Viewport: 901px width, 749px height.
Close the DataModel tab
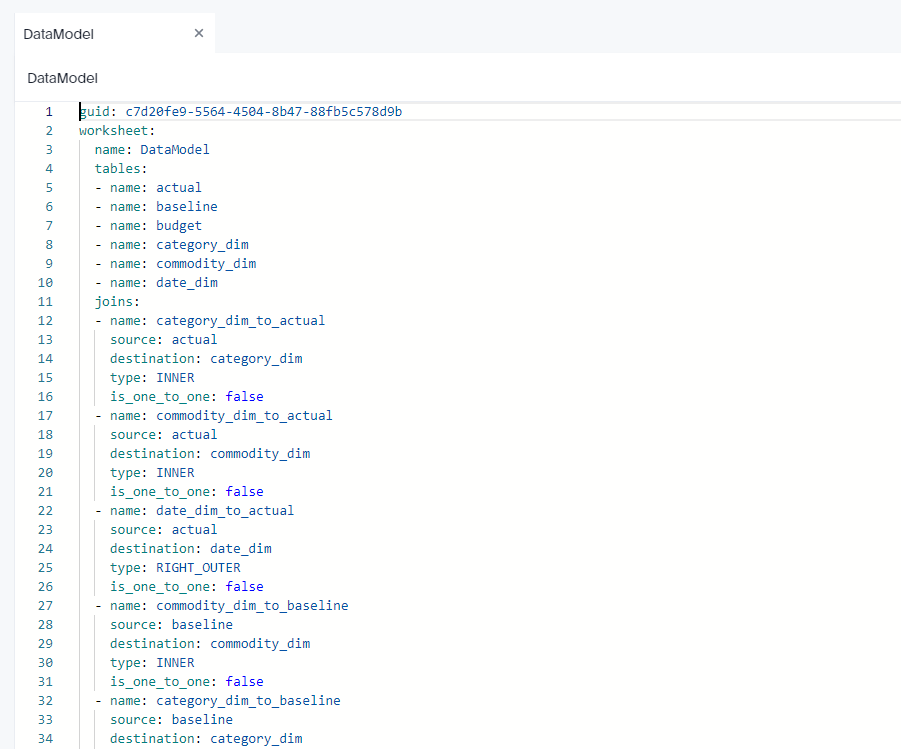tap(198, 33)
